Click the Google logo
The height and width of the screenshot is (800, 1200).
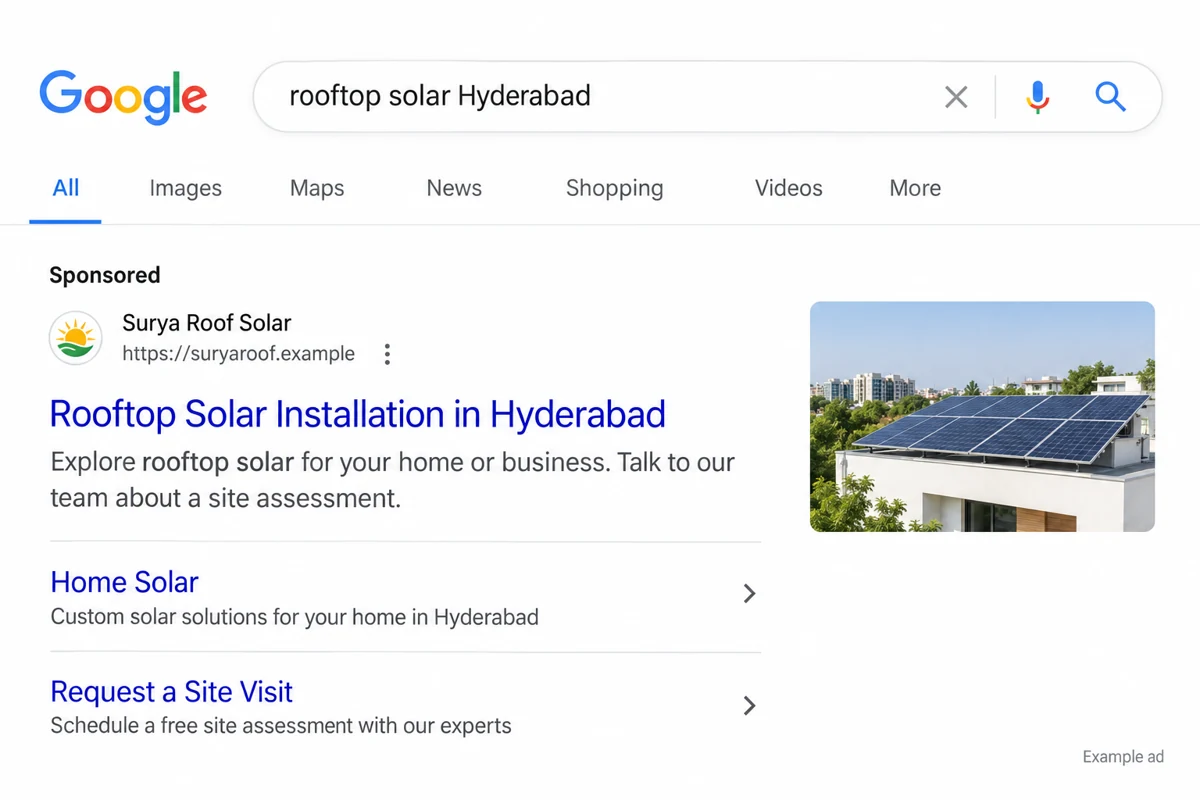(x=123, y=96)
